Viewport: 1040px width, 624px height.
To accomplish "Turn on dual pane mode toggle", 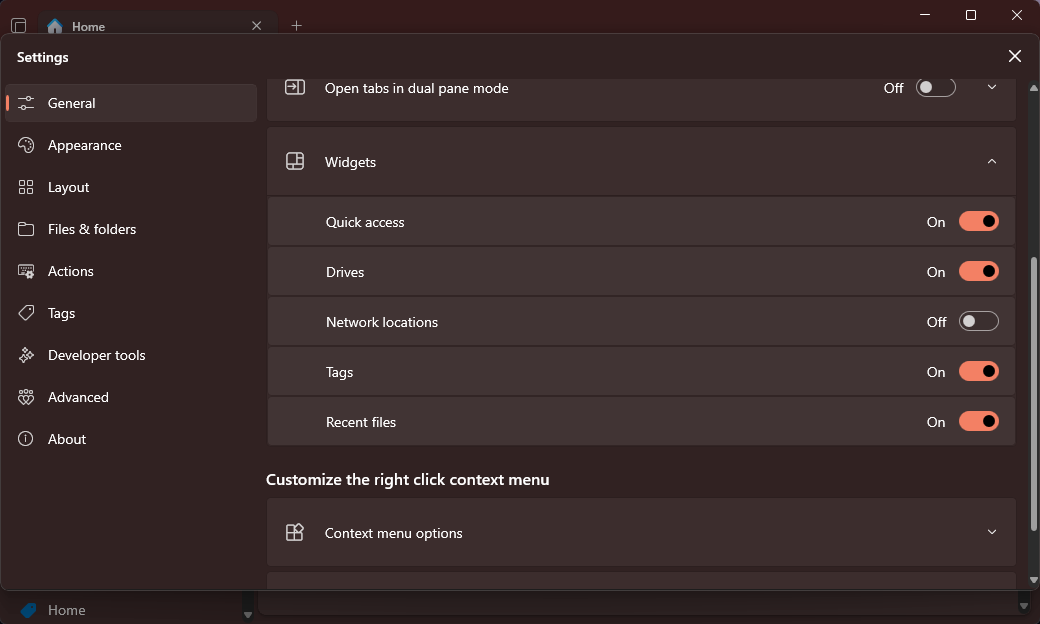I will (935, 88).
